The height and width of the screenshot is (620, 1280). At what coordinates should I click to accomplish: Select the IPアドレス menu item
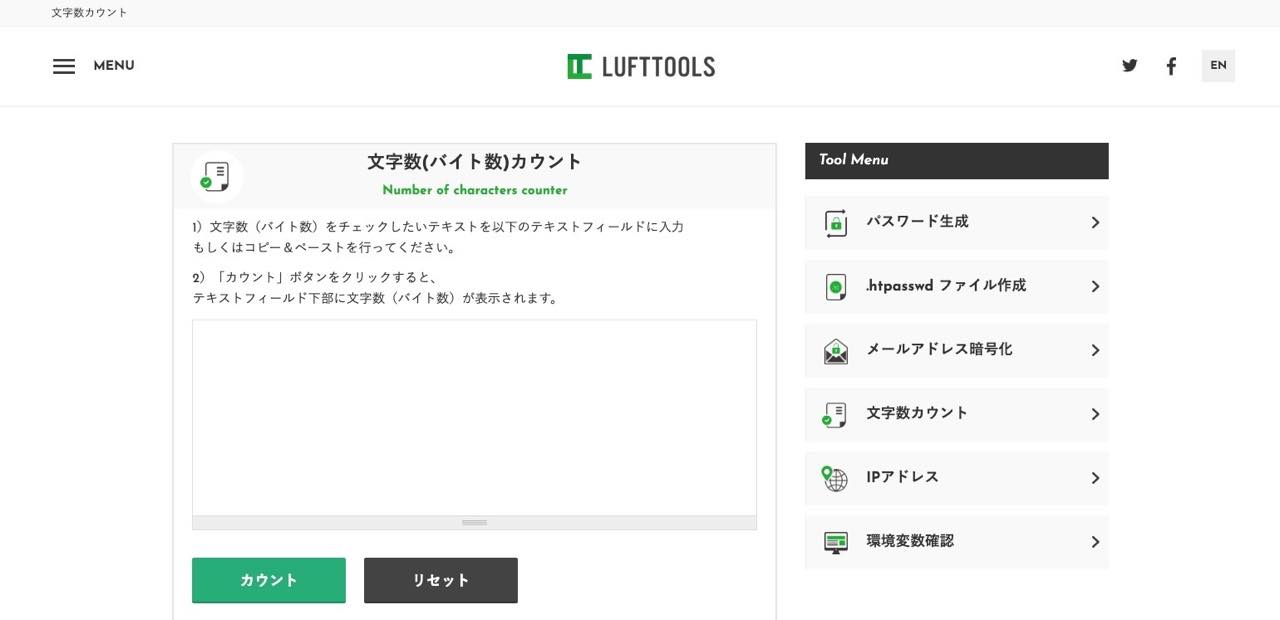(902, 478)
